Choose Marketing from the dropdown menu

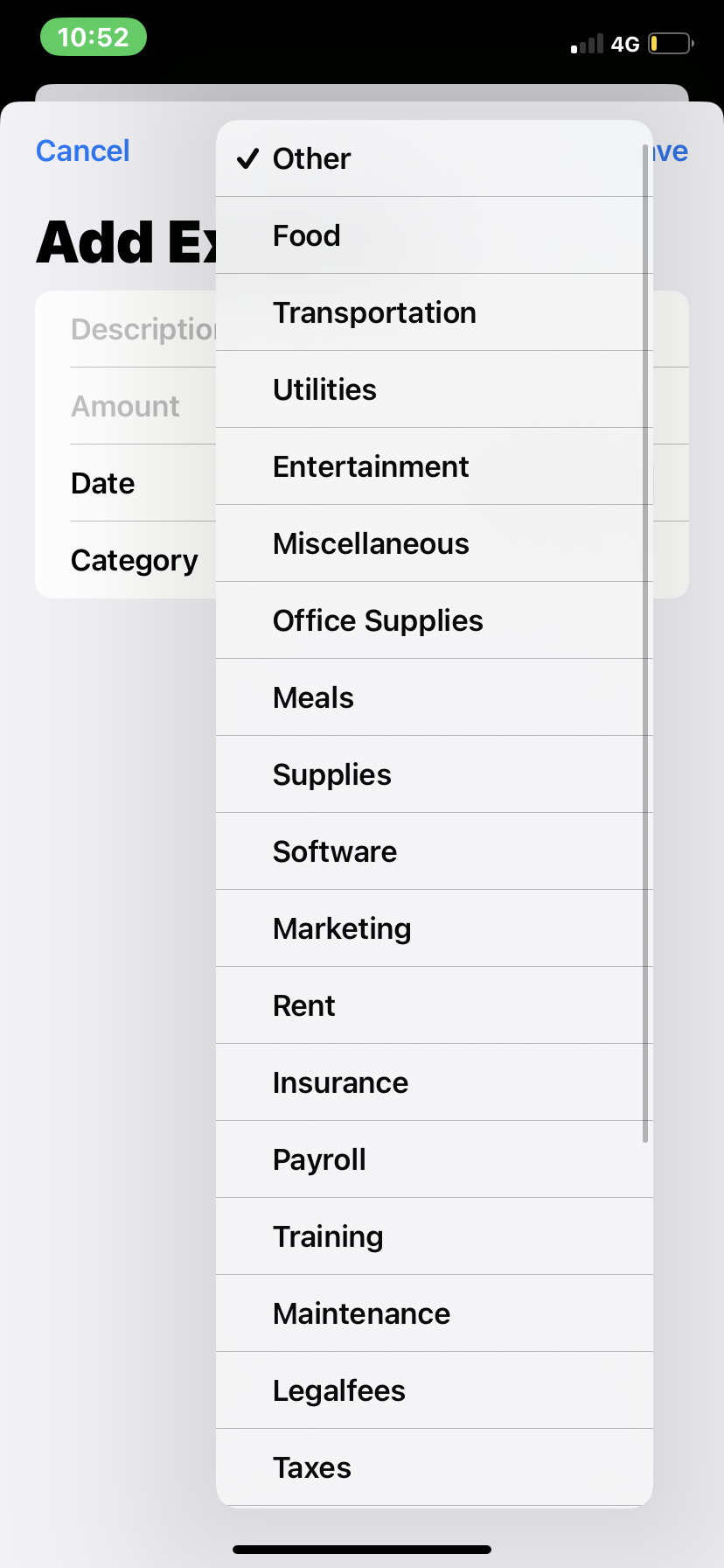[x=434, y=928]
